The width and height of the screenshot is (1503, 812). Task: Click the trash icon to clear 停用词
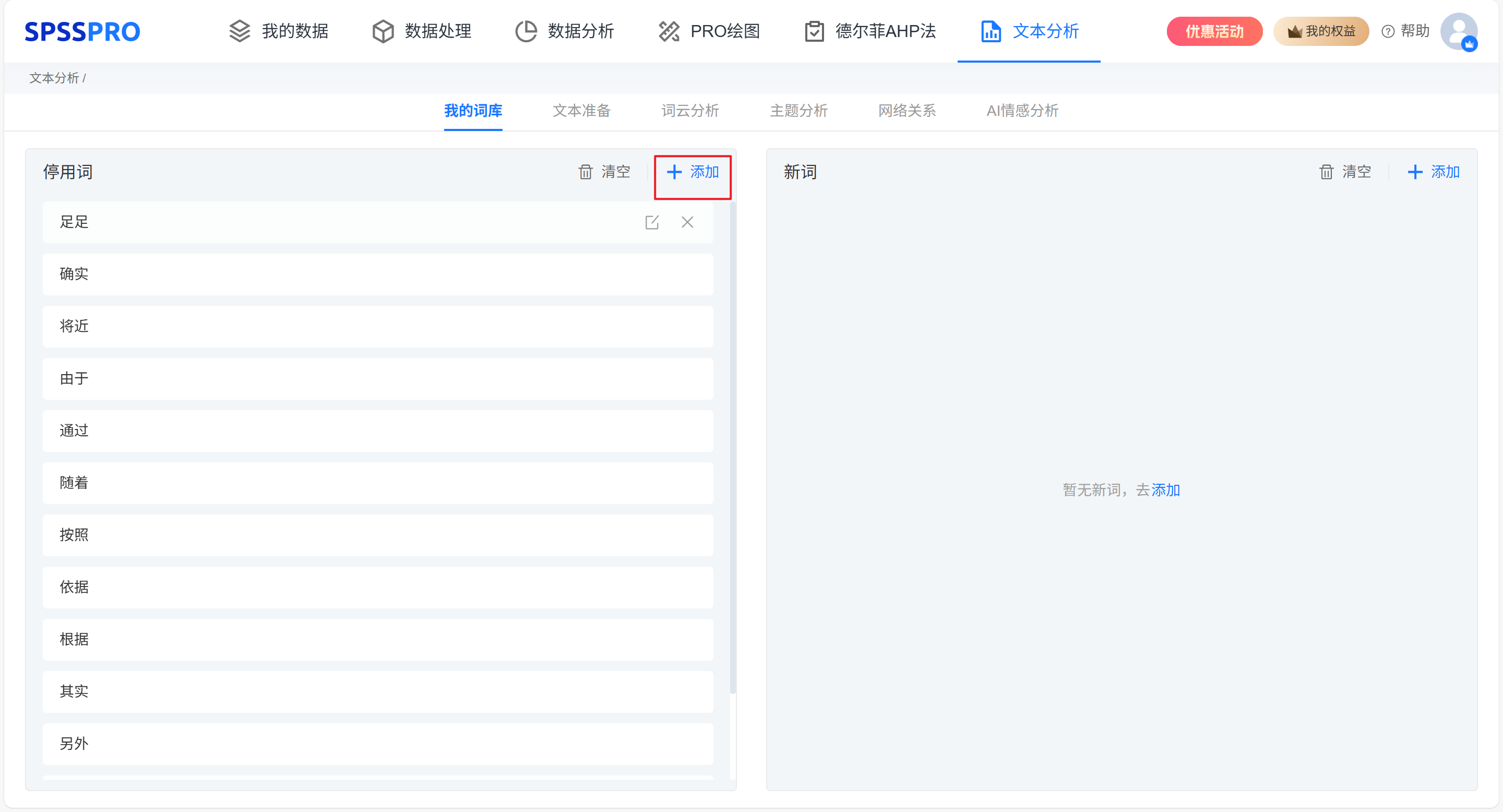click(585, 172)
